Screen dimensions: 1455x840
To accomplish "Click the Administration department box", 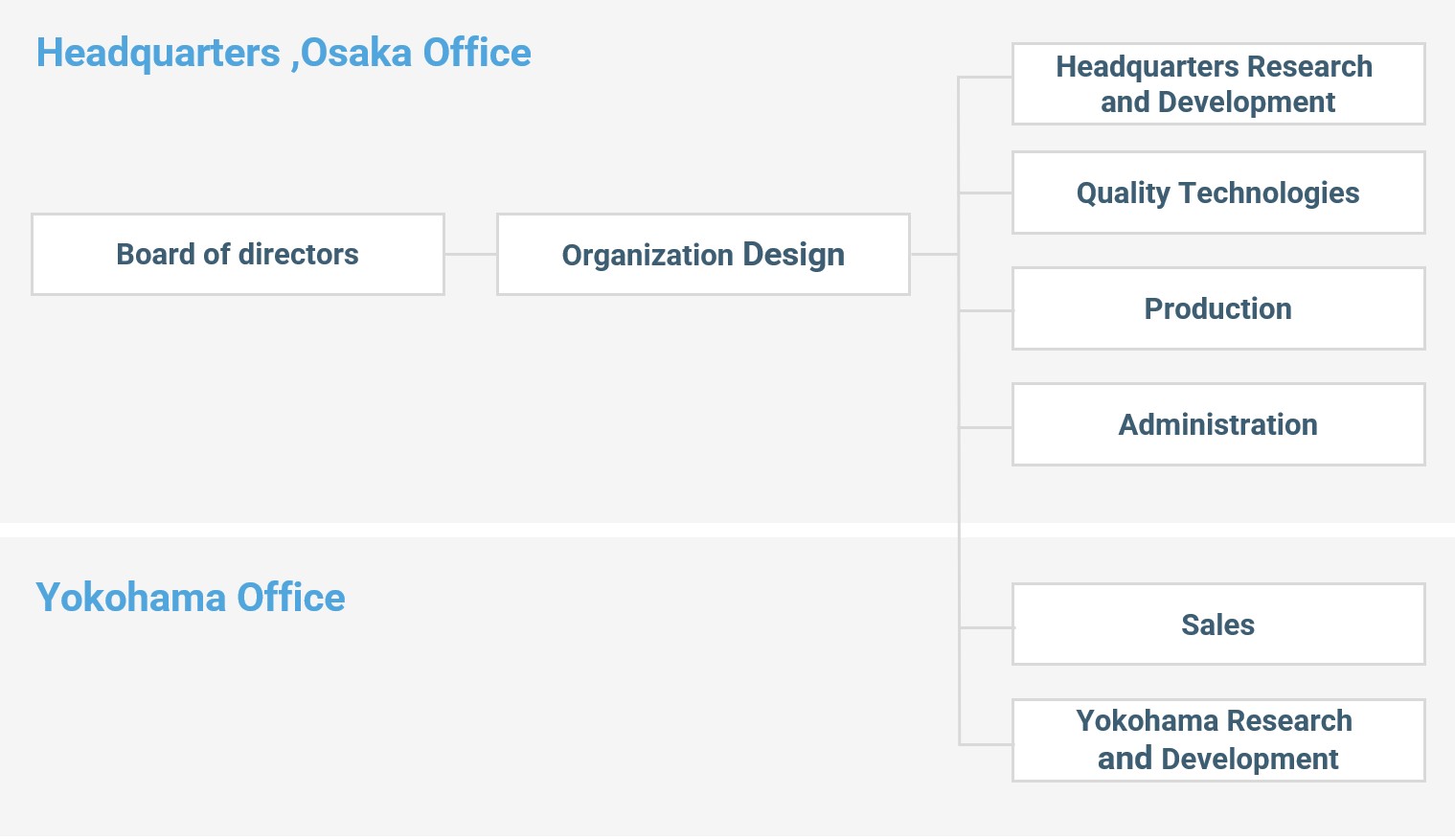I will tap(1217, 424).
